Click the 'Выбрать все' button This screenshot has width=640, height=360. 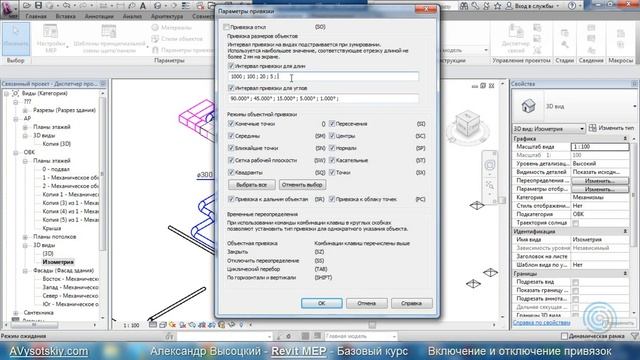251,184
